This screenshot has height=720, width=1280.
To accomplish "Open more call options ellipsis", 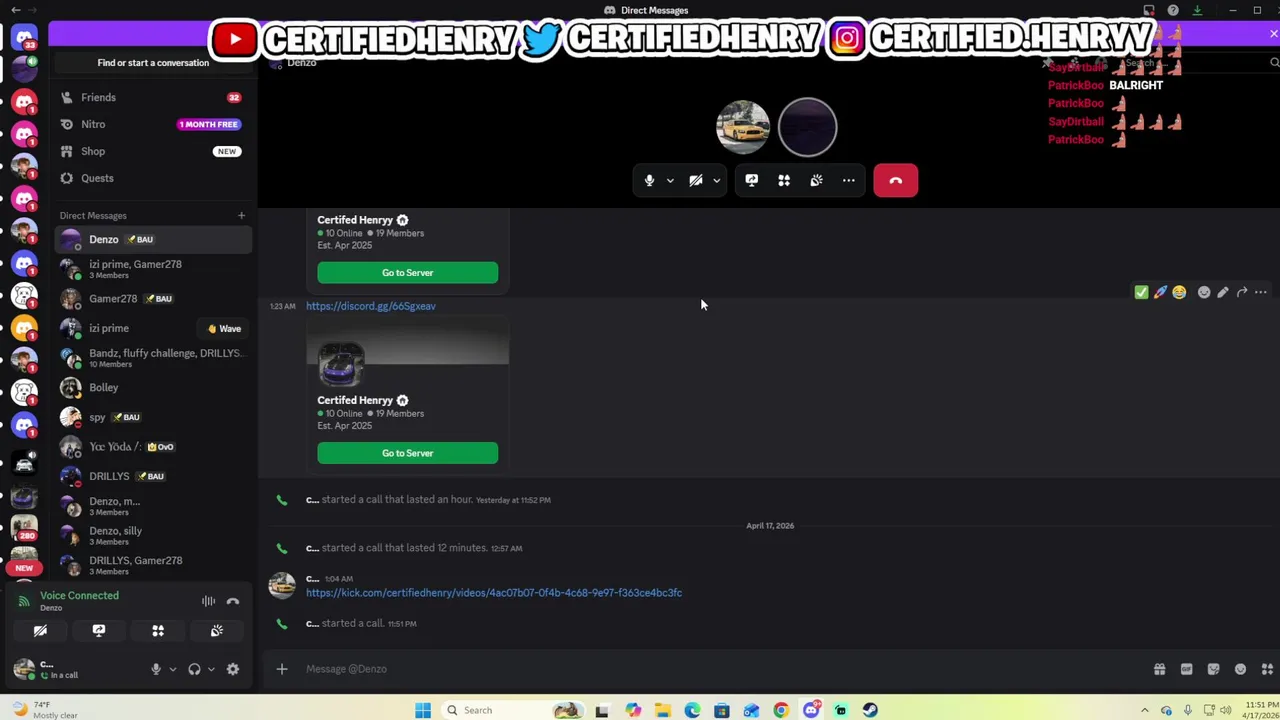I will 848,181.
